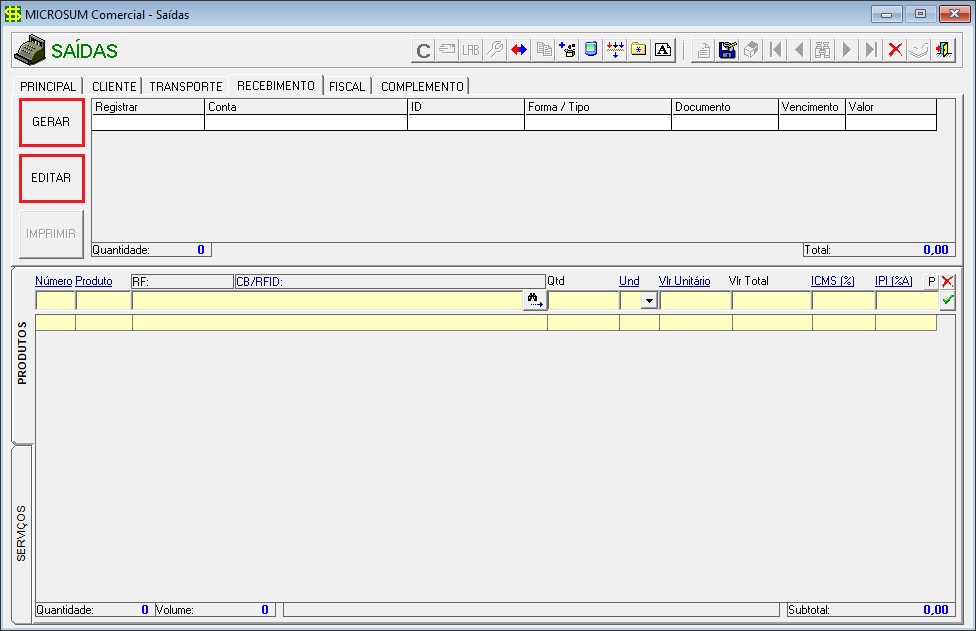
Task: Click the yellow folder toolbar icon
Action: coord(639,50)
